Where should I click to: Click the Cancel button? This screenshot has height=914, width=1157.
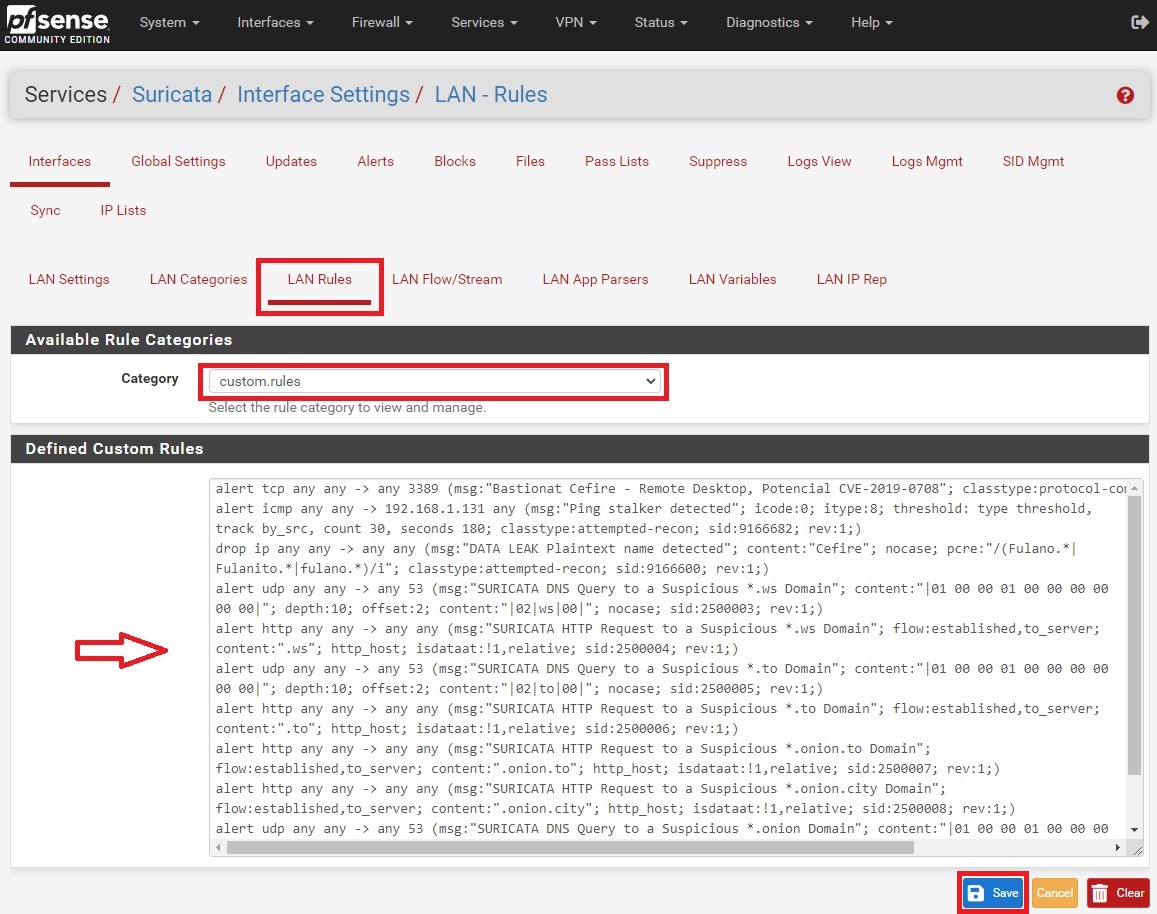[1054, 893]
